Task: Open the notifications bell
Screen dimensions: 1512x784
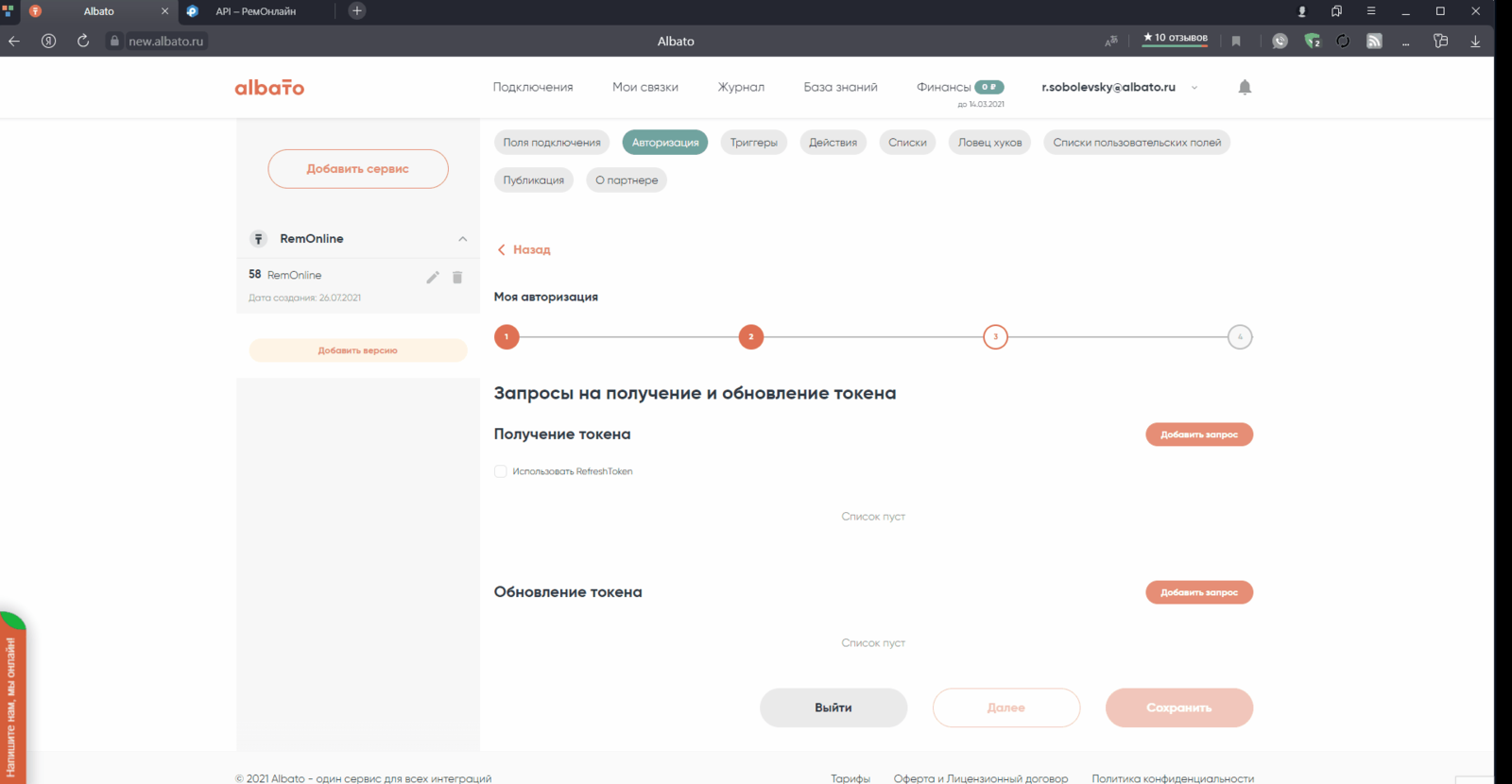Action: coord(1245,87)
